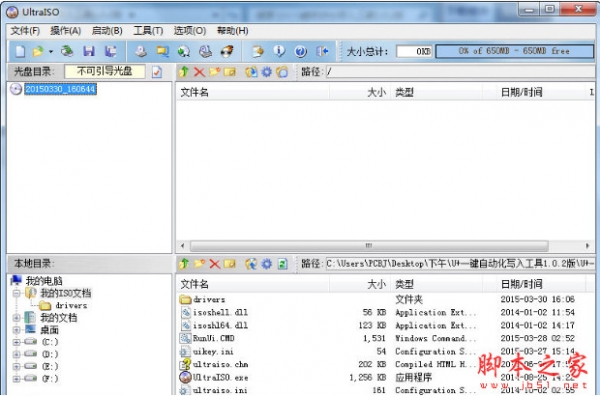600x396 pixels.
Task: Select the isoshell.dll file row
Action: 384,313
